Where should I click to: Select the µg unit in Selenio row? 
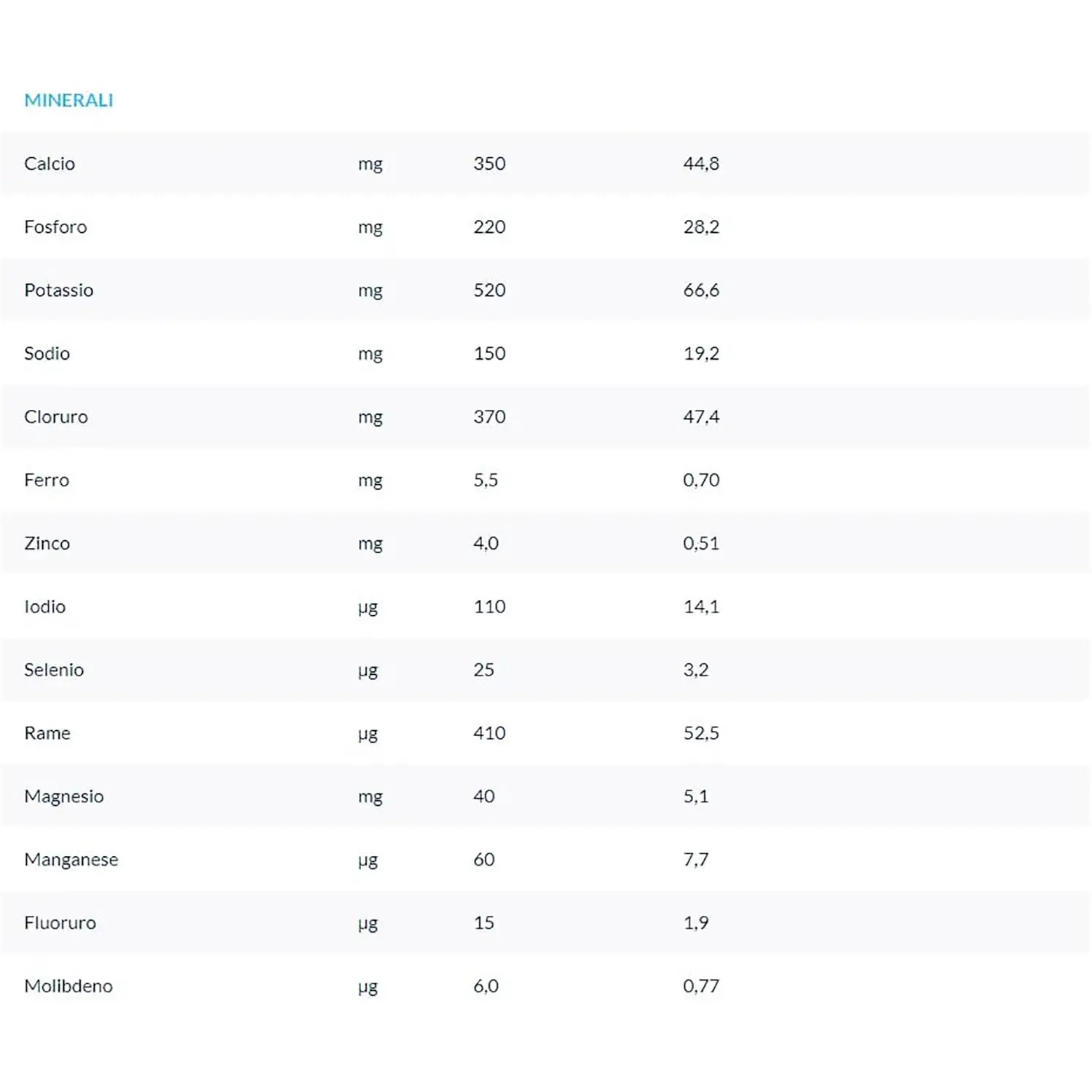click(x=368, y=670)
